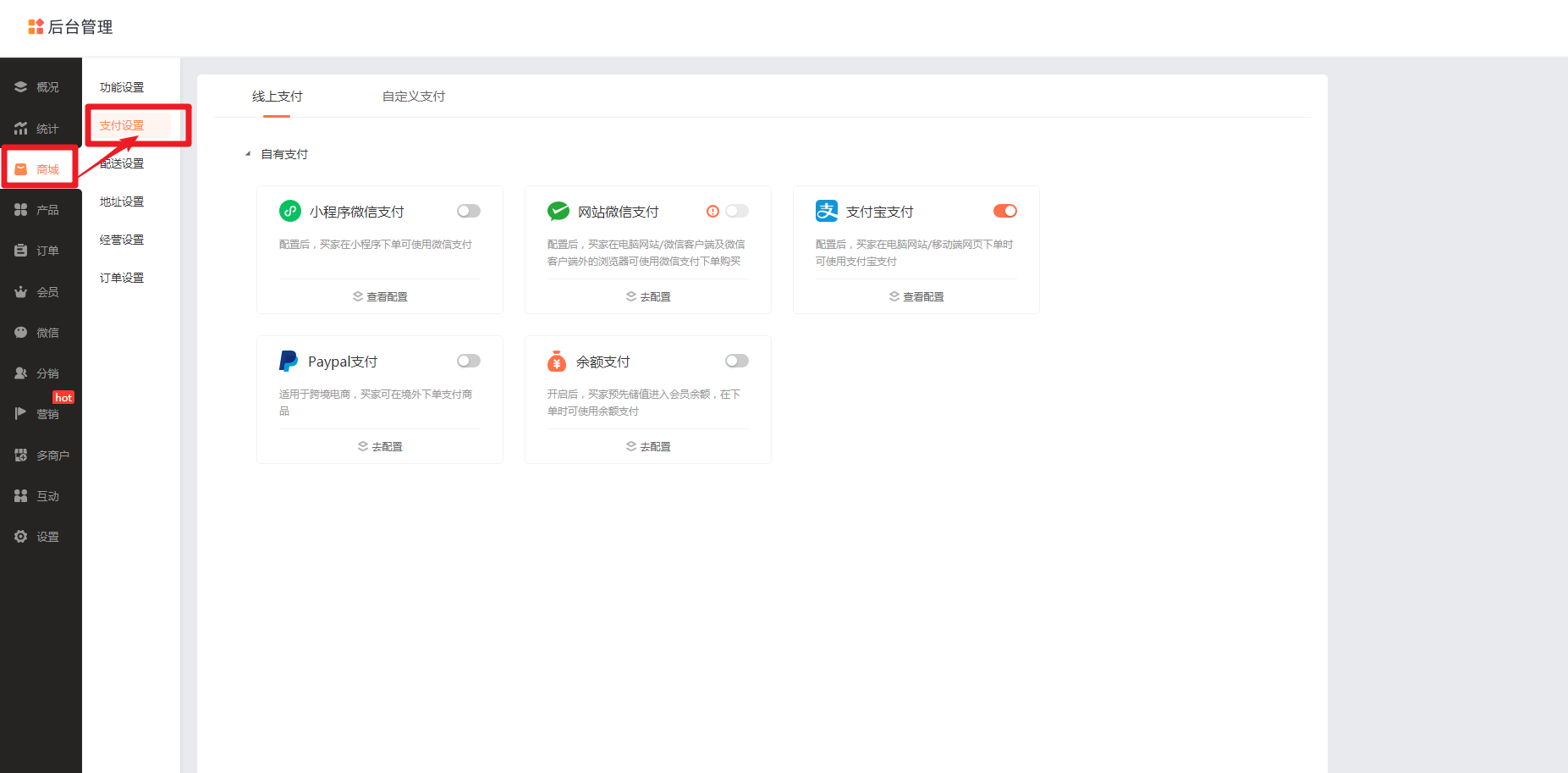Click 查看配置 under 小程序微信支付
Image resolution: width=1568 pixels, height=773 pixels.
(x=387, y=297)
